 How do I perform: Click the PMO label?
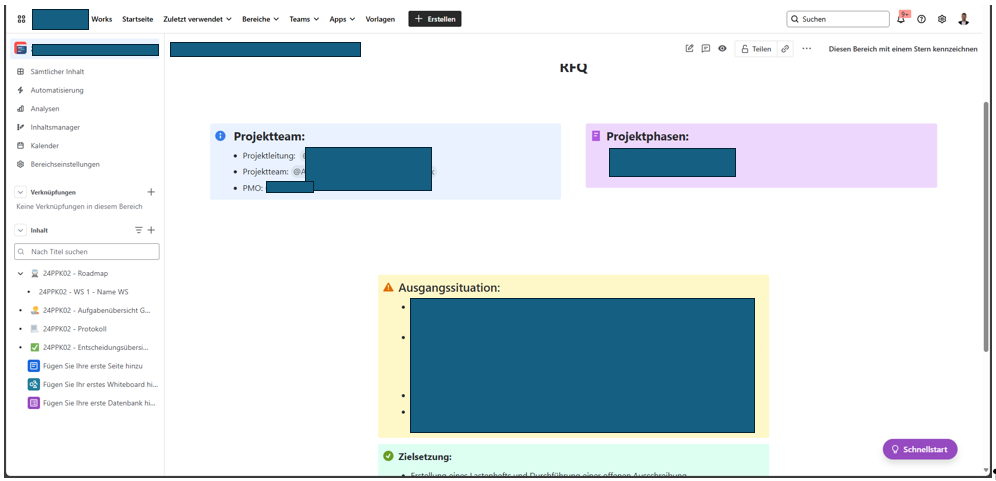253,188
